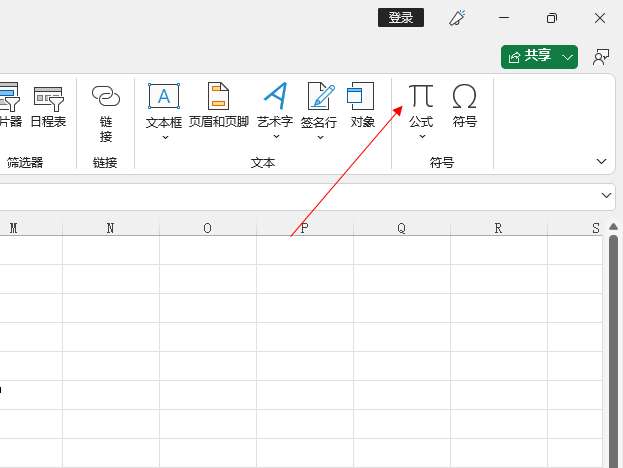Click the vertical scrollbar
Viewport: 623px width, 468px height.
coord(612,340)
